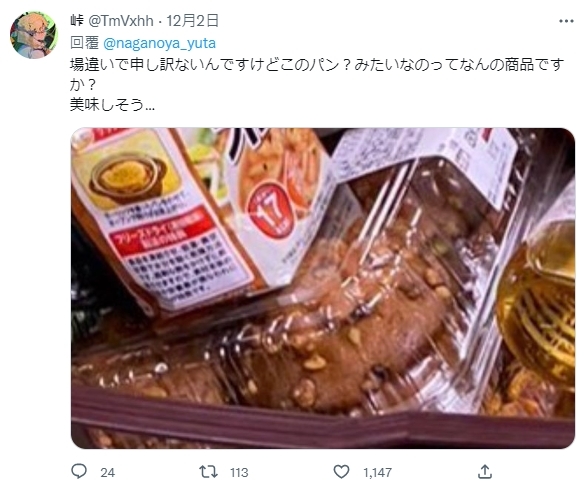Click the retweet count 113

239,472
